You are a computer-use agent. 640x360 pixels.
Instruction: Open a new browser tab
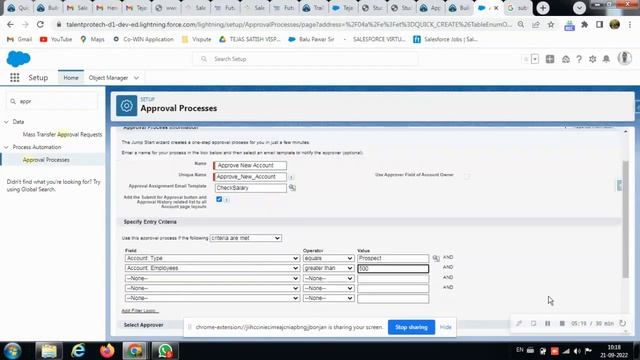543,8
